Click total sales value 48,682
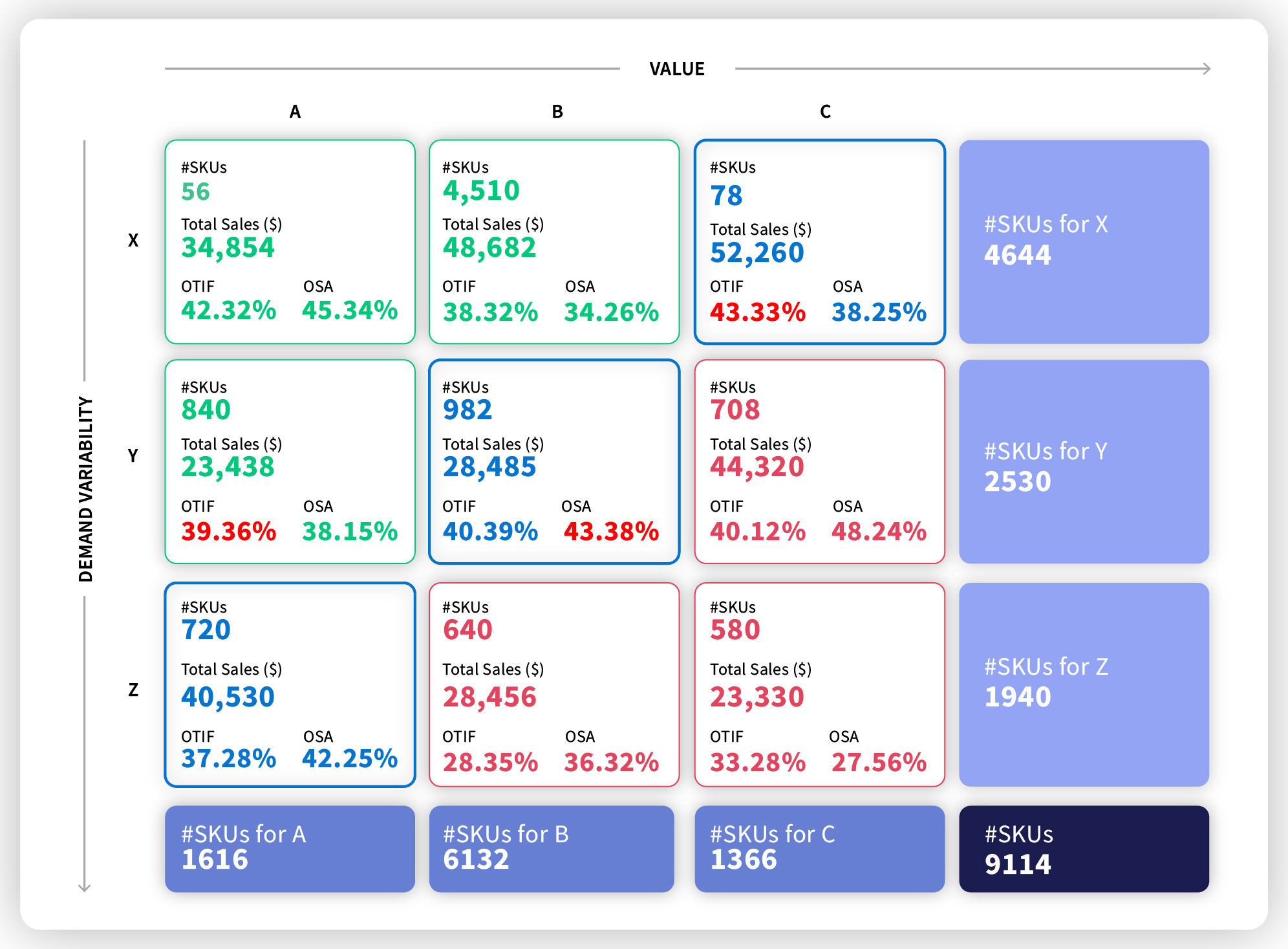The width and height of the screenshot is (1288, 949). tap(489, 248)
